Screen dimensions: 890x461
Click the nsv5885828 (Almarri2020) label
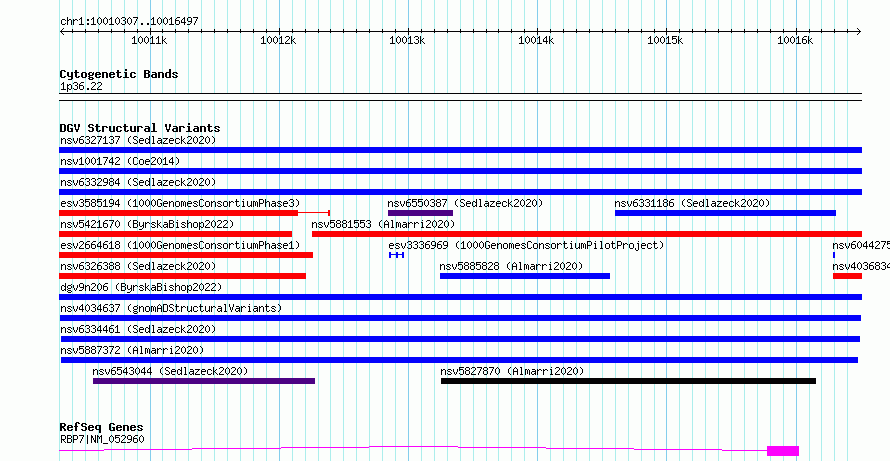click(x=511, y=266)
